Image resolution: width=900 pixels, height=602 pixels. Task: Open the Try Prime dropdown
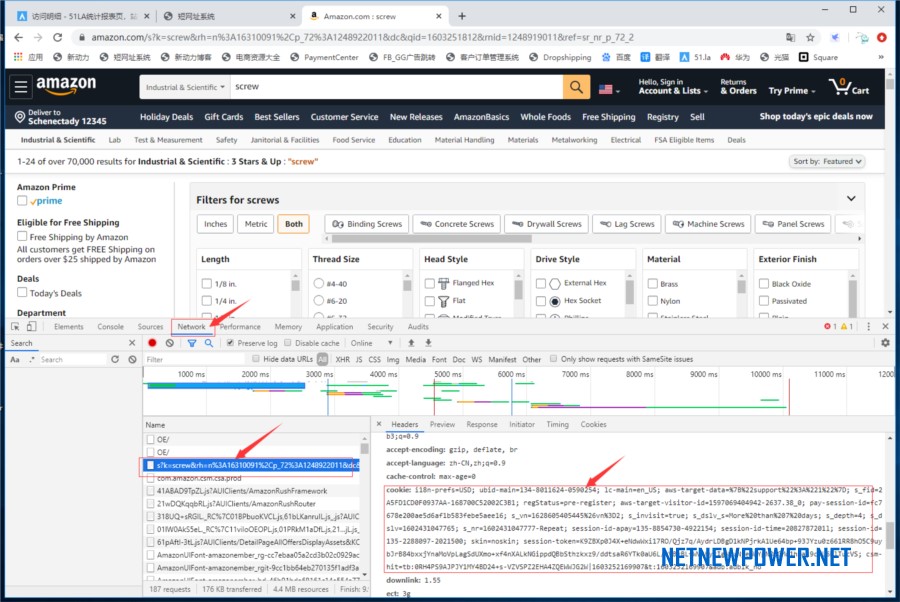point(792,91)
